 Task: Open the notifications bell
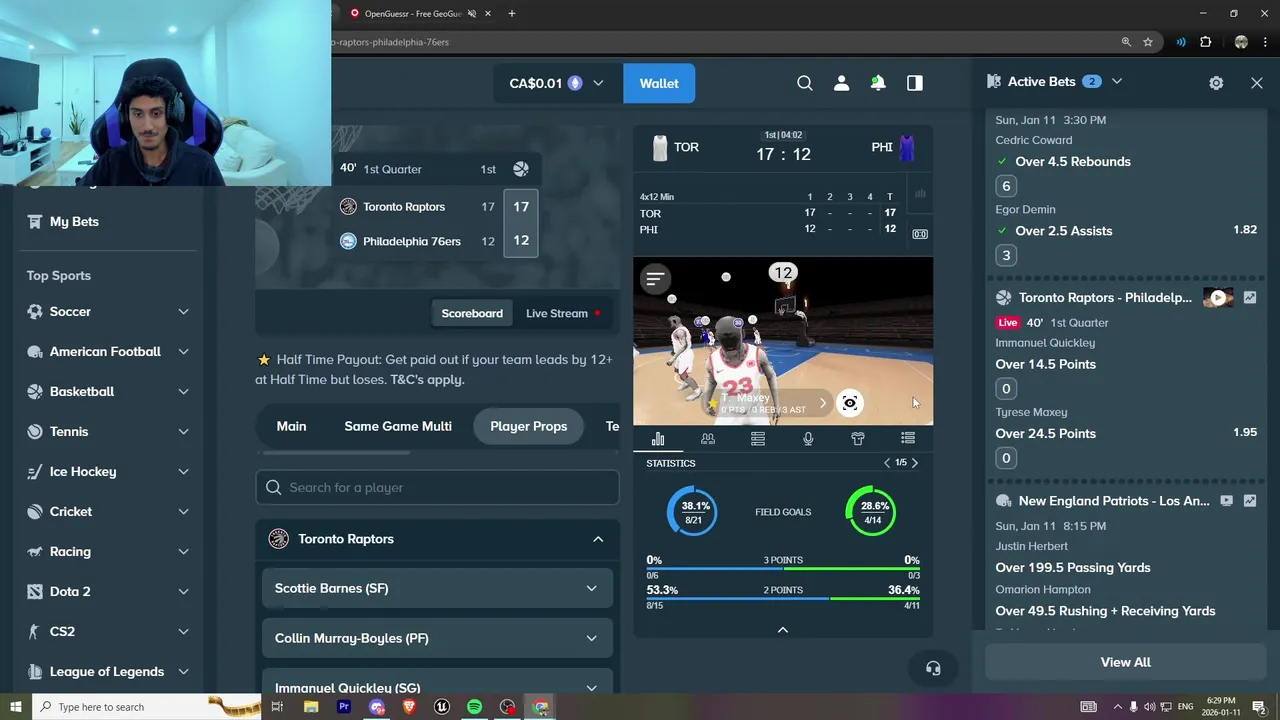click(878, 83)
